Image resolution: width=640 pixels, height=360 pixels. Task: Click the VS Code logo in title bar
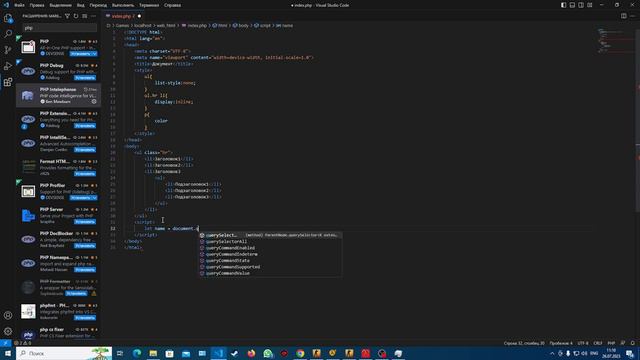click(x=6, y=5)
